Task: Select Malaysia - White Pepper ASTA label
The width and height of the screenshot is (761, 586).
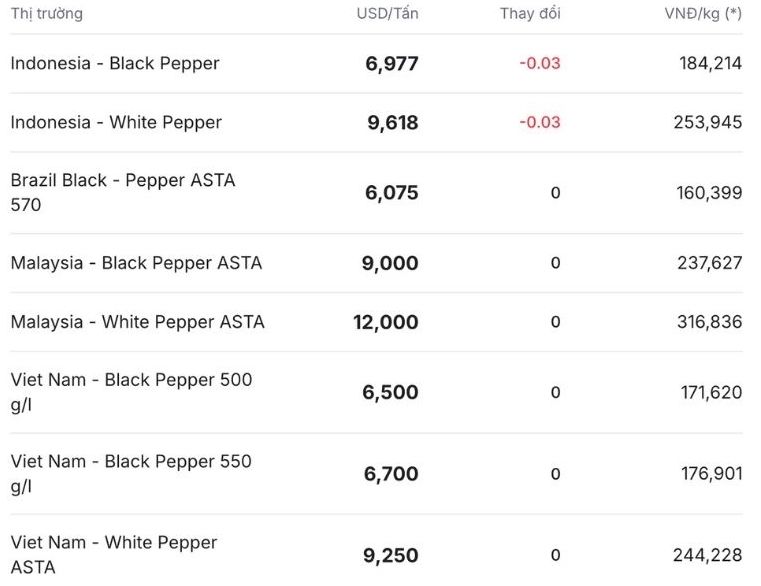Action: coord(137,322)
